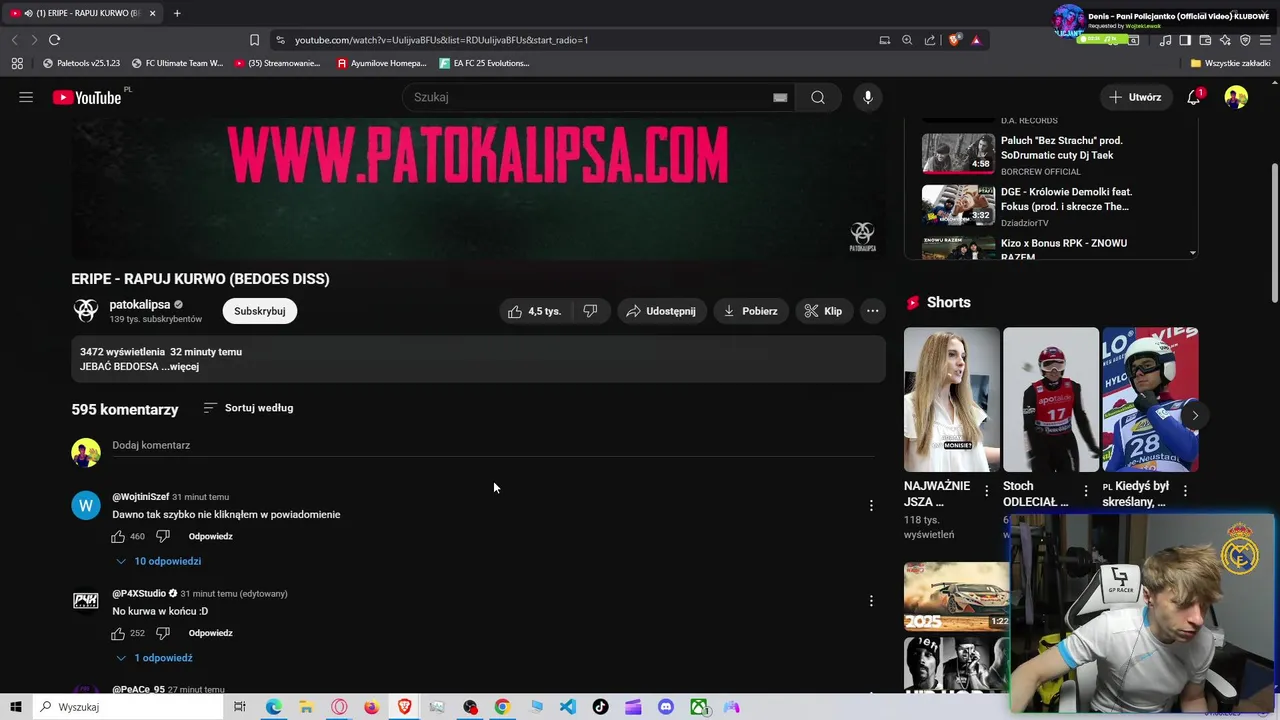Viewport: 1280px width, 720px height.
Task: Open the patokalipsa channel name link
Action: pos(140,304)
